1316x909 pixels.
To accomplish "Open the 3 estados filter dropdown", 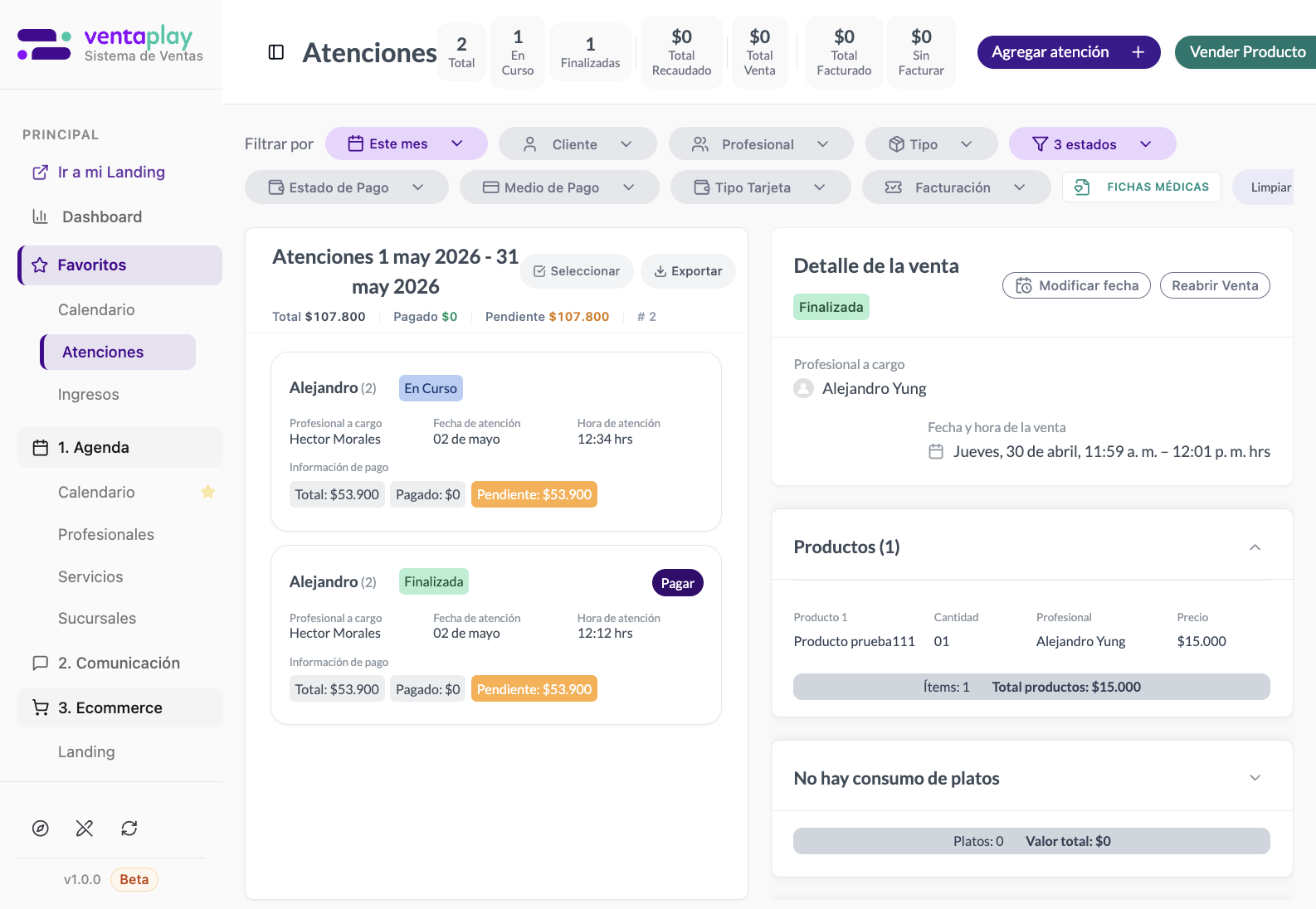I will point(1092,143).
